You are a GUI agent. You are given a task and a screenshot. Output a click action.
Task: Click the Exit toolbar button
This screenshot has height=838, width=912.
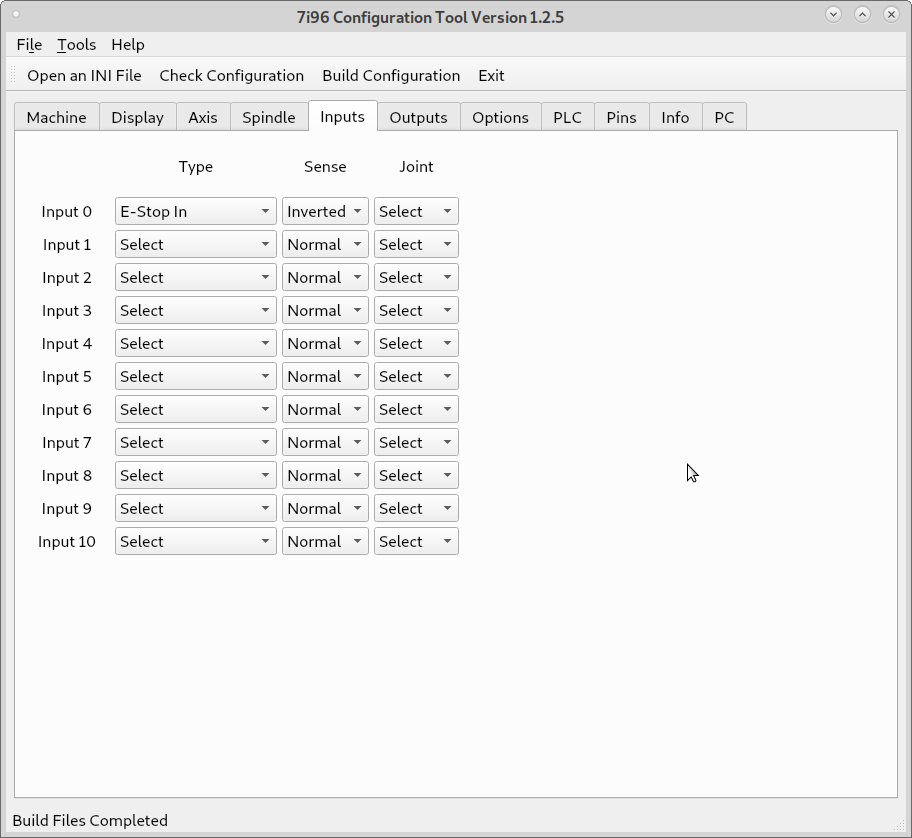[491, 76]
